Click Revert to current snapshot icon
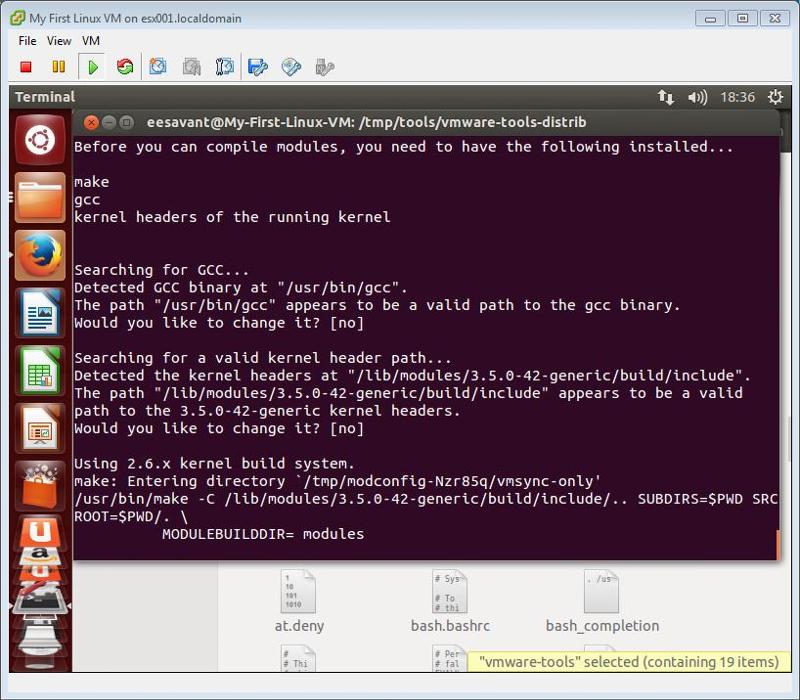This screenshot has width=800, height=700. pos(192,67)
